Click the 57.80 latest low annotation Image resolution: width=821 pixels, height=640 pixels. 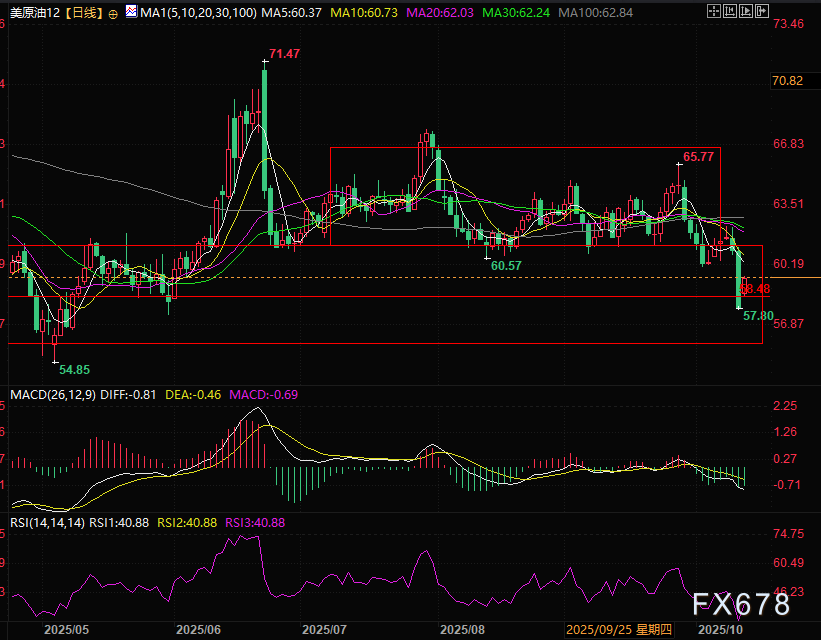(759, 315)
